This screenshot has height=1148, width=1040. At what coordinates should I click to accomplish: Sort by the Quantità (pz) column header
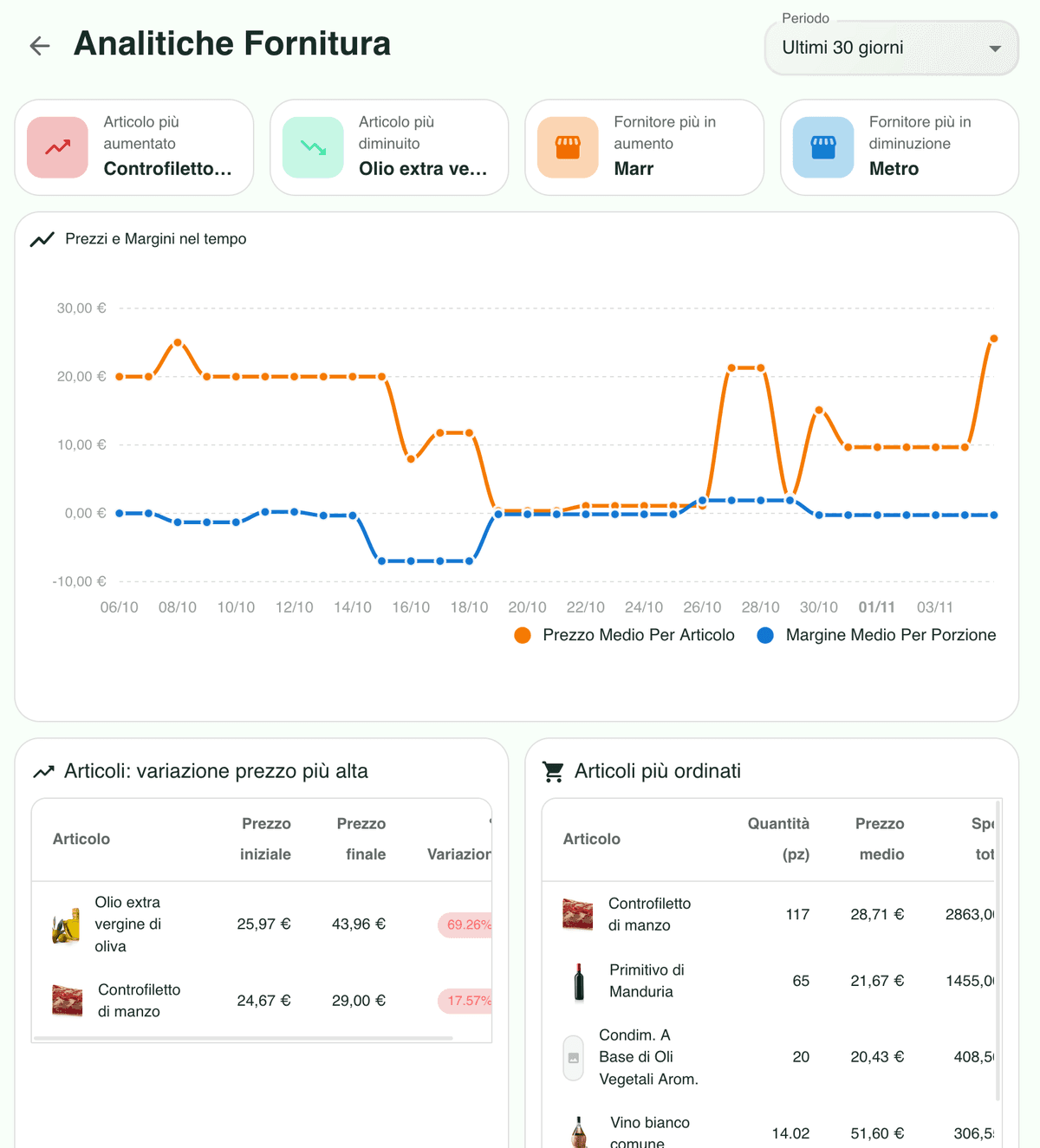pos(778,839)
